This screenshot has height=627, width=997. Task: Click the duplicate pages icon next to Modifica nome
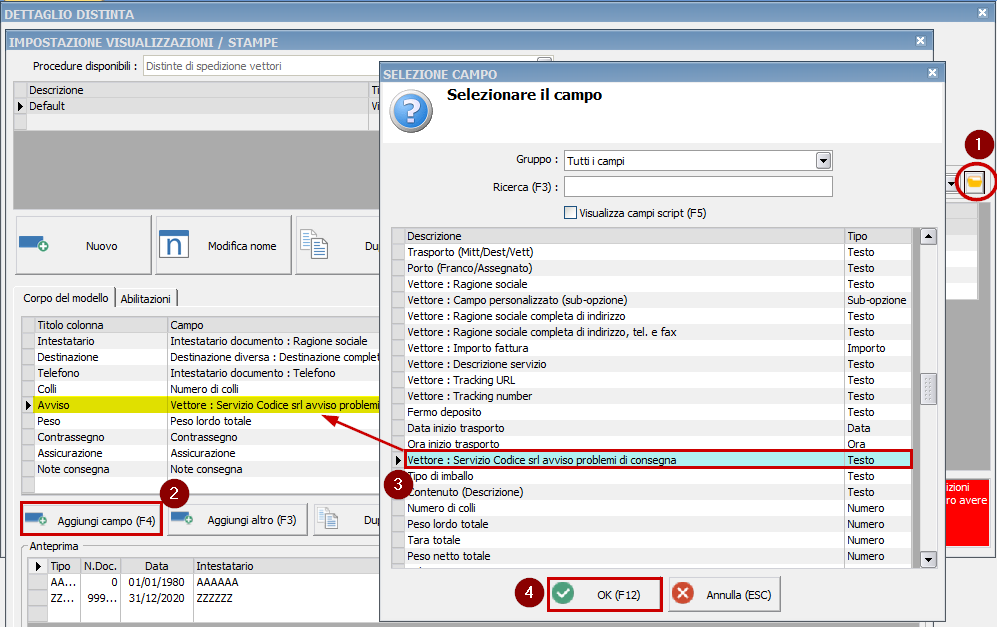pos(314,245)
